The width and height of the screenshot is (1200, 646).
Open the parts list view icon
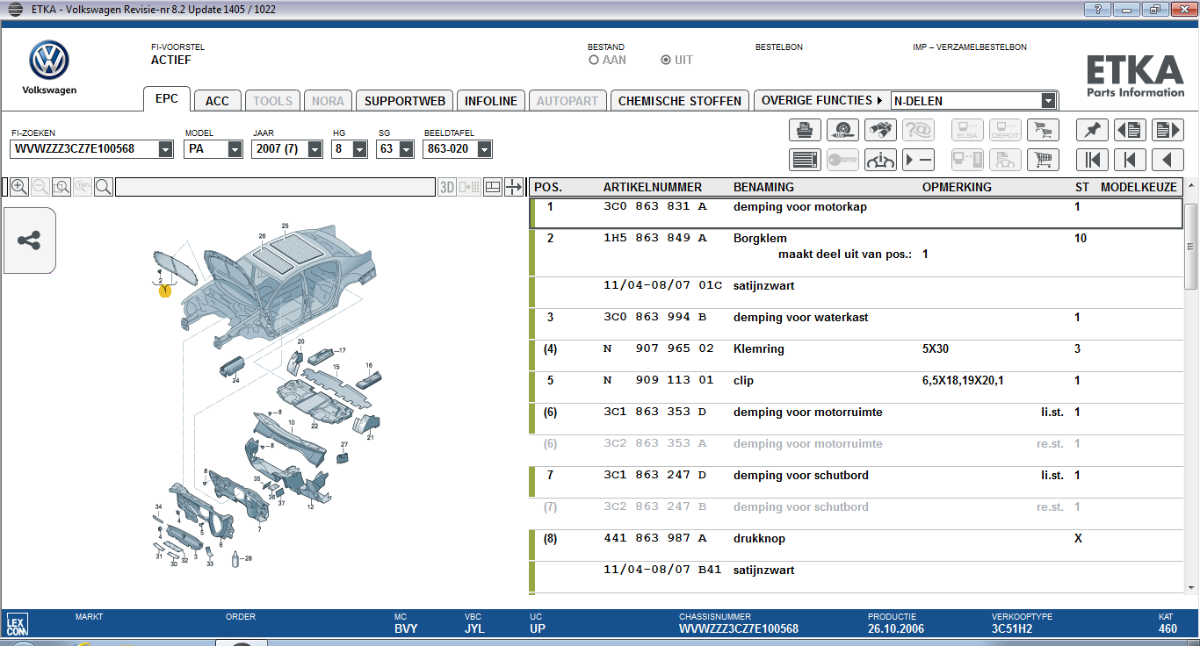804,160
